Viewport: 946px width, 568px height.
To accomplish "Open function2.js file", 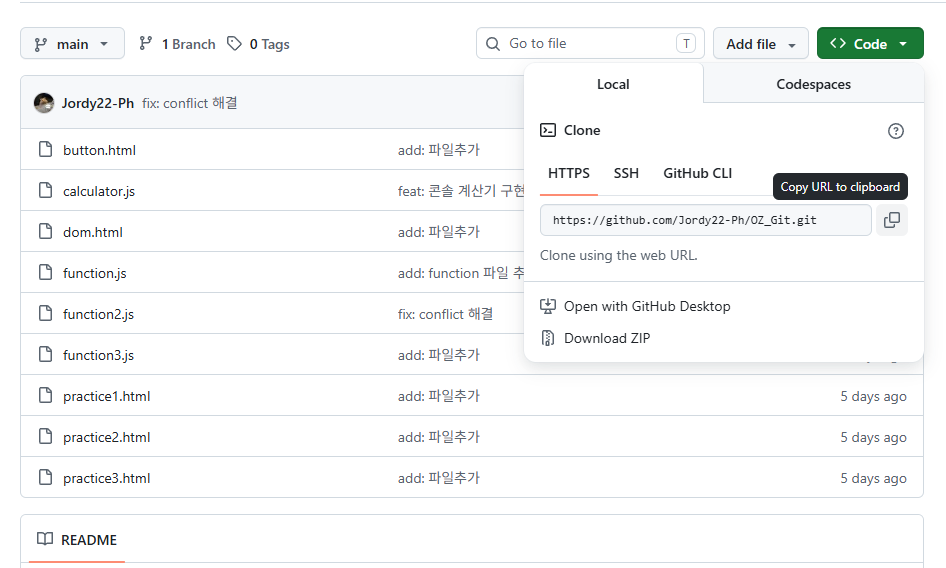I will [x=98, y=314].
